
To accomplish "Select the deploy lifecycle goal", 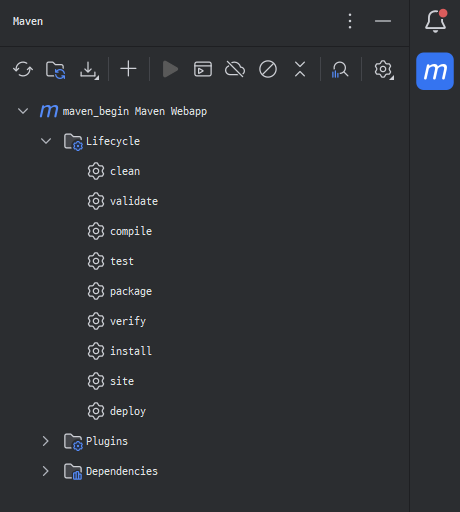I will point(128,411).
